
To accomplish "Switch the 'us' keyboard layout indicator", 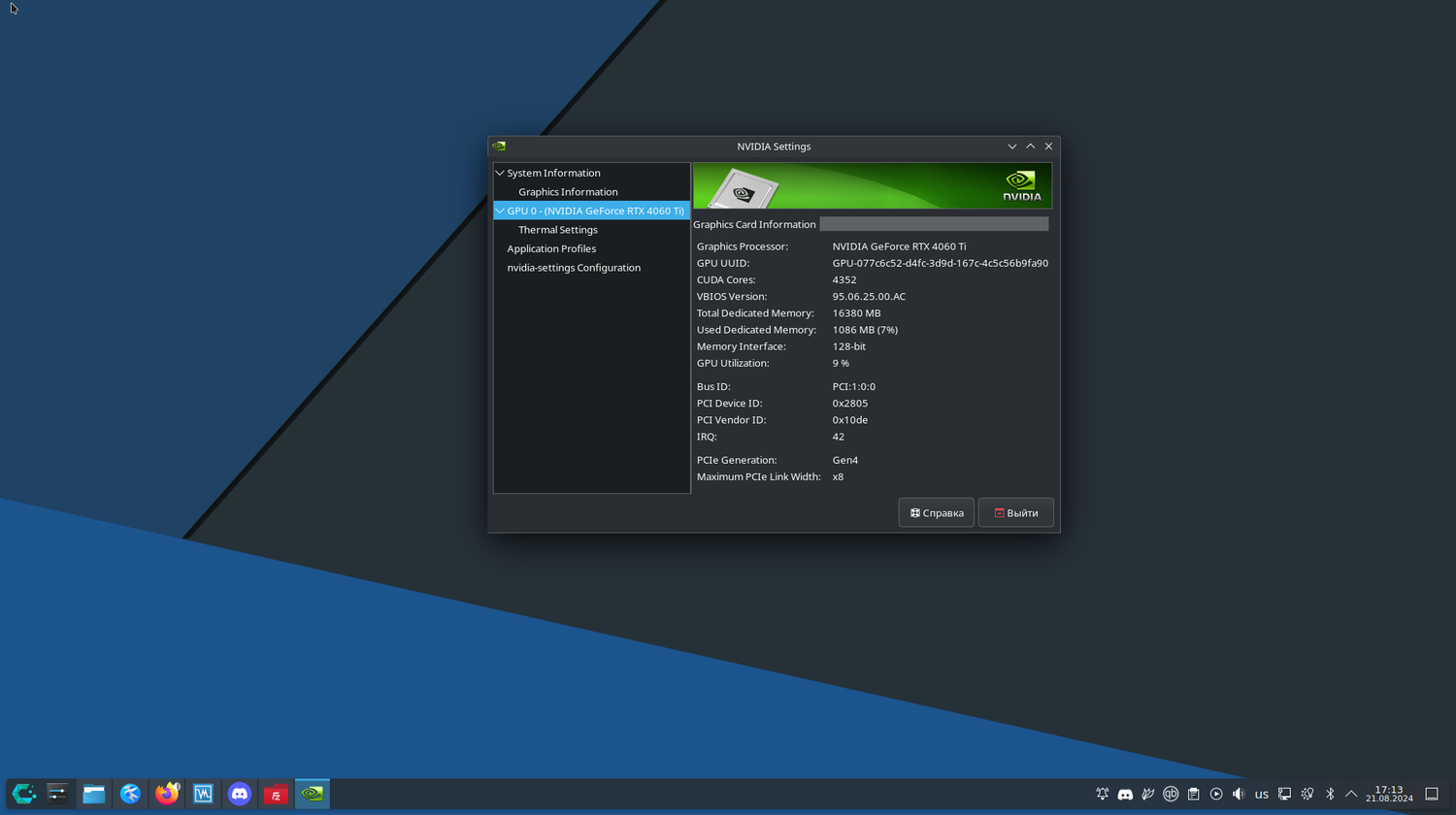I will point(1262,794).
